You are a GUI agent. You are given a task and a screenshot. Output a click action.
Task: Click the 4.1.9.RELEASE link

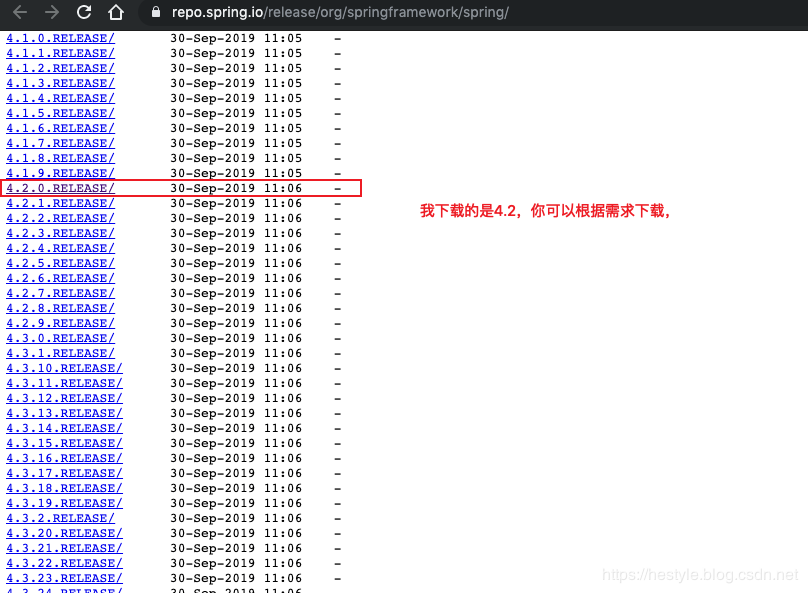pyautogui.click(x=57, y=173)
